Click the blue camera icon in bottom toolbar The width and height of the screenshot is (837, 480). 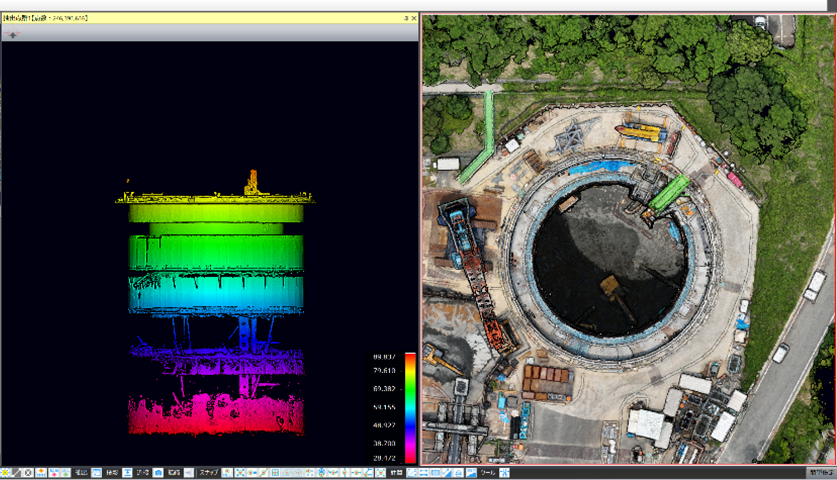[158, 472]
